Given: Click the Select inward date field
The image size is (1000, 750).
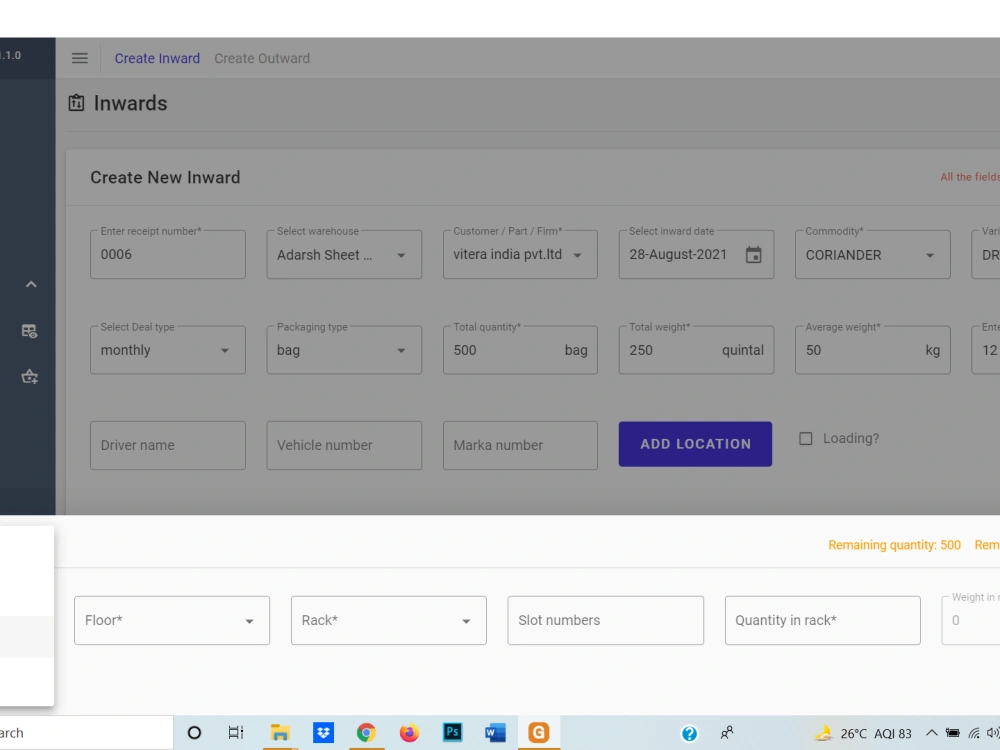Looking at the screenshot, I should click(x=696, y=254).
